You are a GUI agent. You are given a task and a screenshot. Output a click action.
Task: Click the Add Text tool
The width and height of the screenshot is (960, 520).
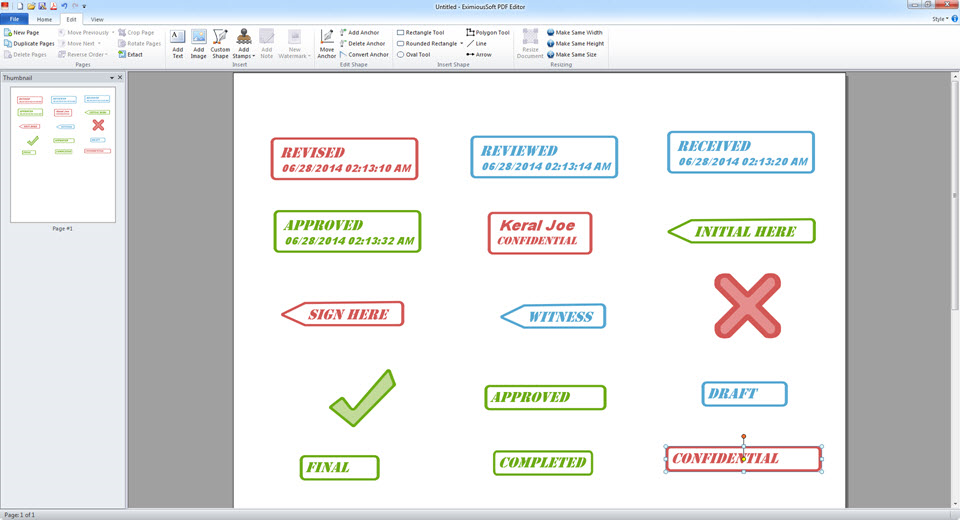178,44
